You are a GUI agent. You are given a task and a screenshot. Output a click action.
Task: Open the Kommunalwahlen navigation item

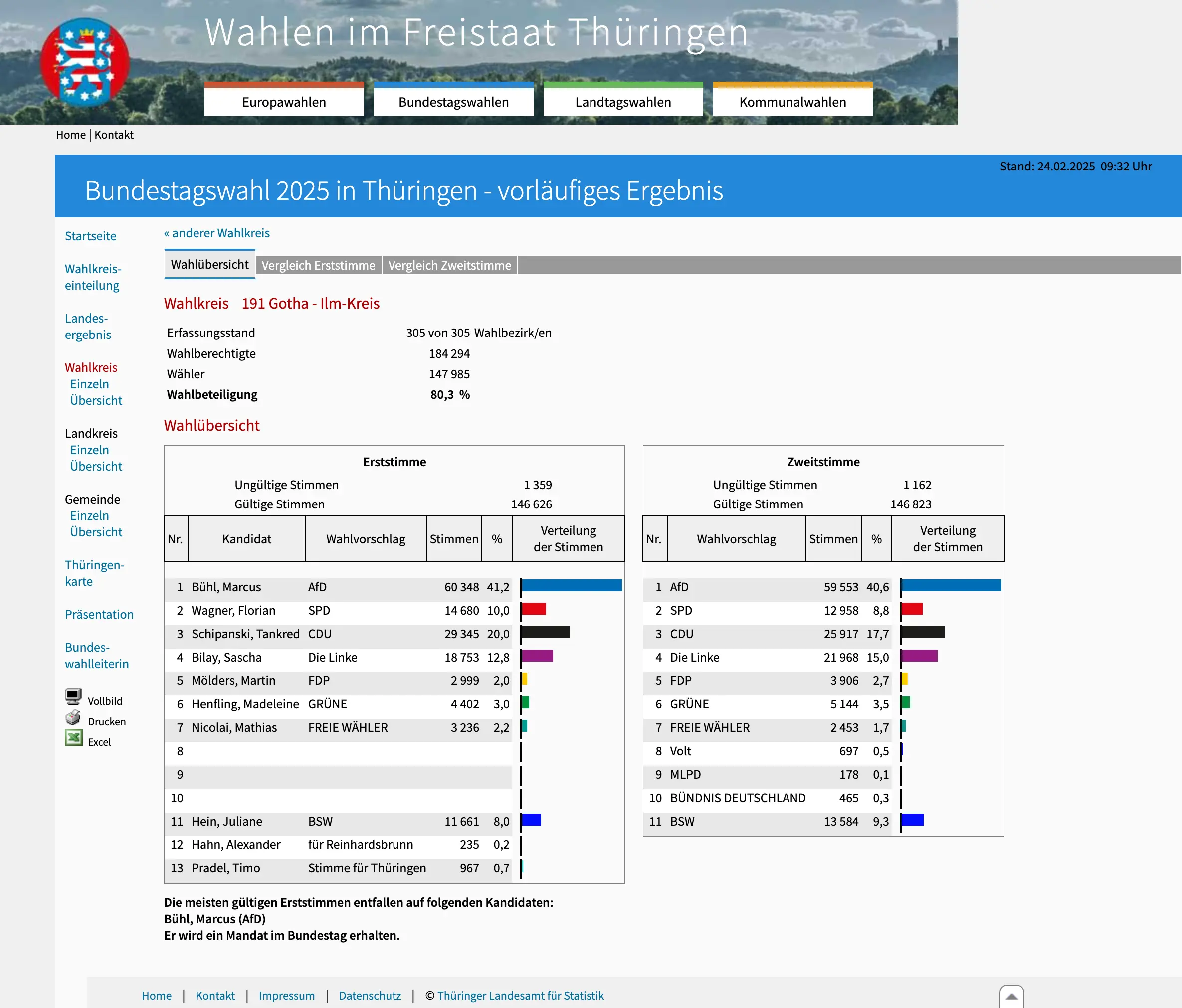[792, 101]
